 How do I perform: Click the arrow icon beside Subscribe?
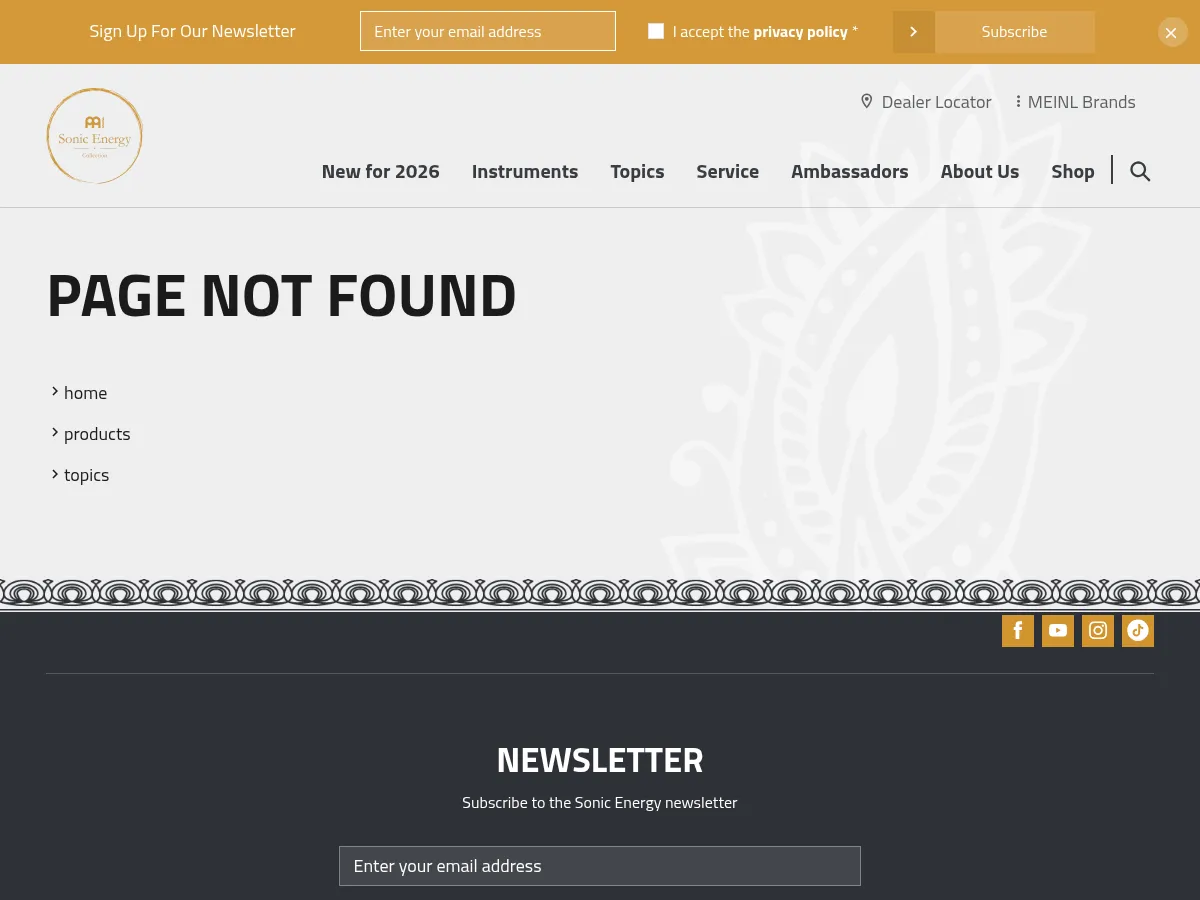tap(913, 32)
